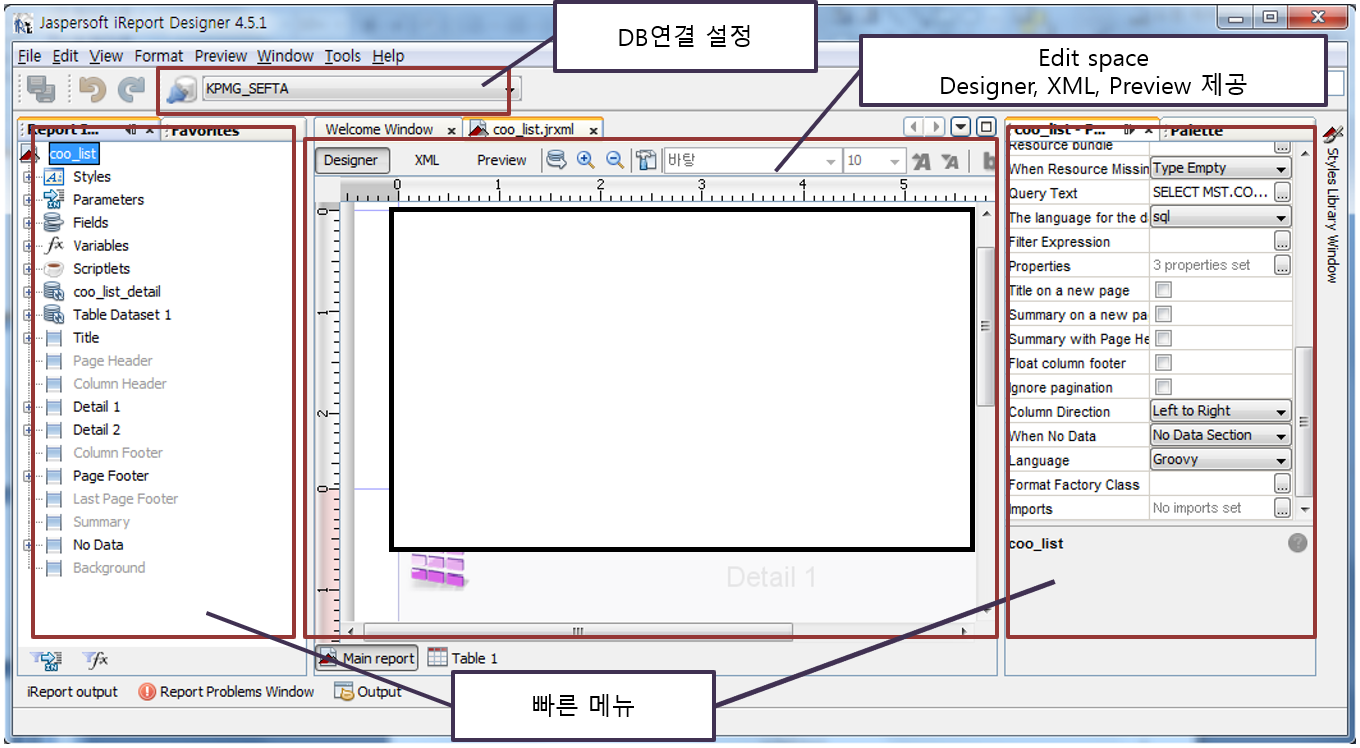This screenshot has height=748, width=1360.
Task: Click the Table Dataset 1 icon
Action: (54, 315)
